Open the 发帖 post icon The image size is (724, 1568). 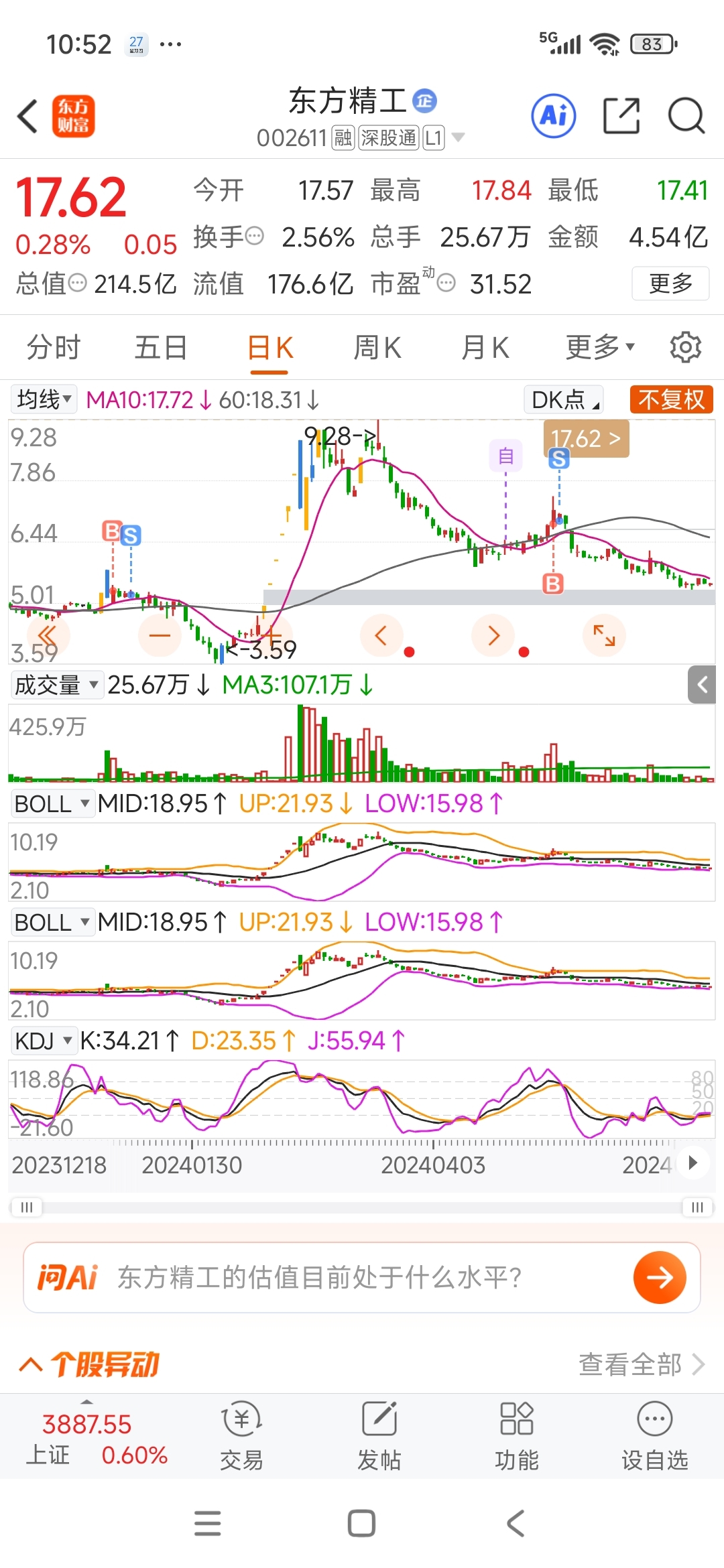point(379,1436)
